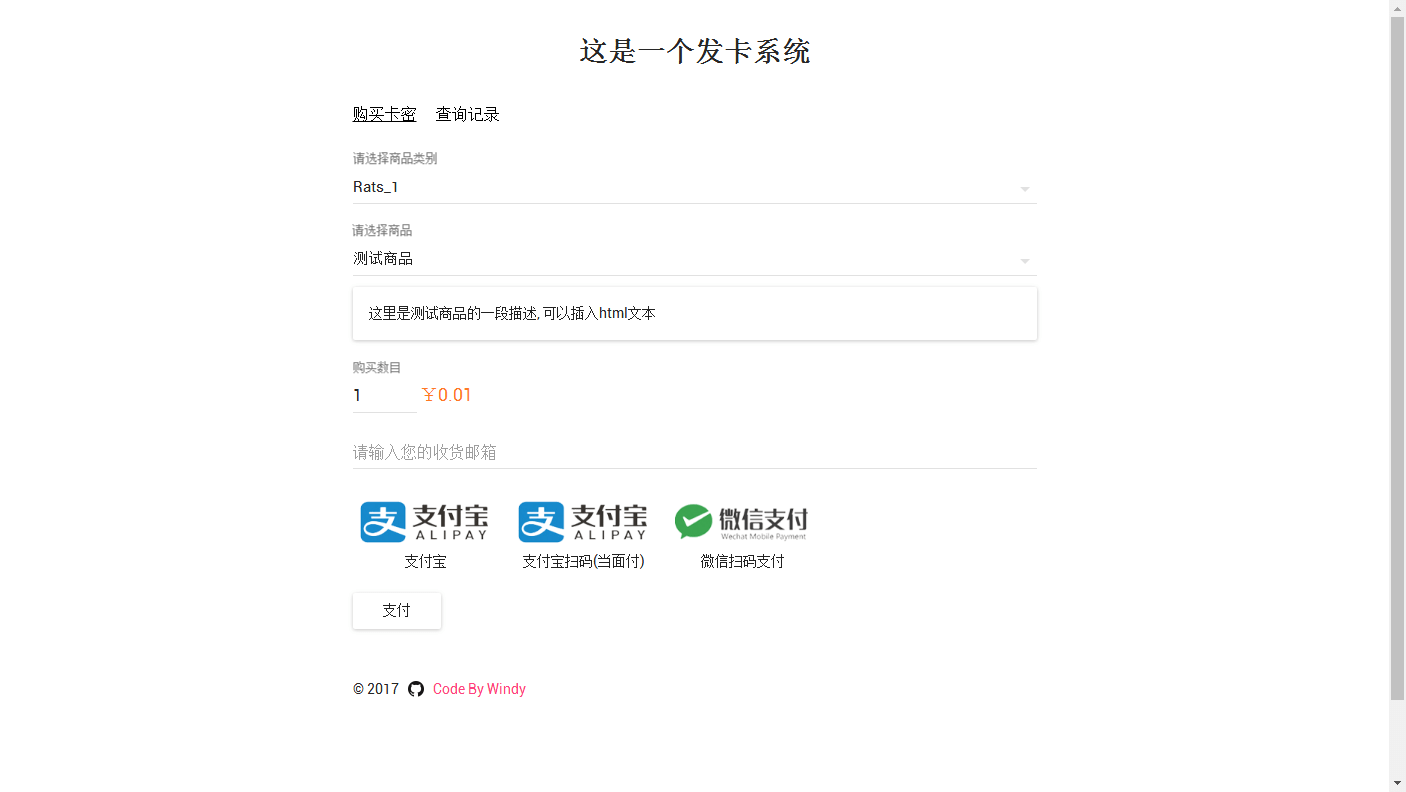Click the vertical scrollbar thumb

click(1398, 358)
